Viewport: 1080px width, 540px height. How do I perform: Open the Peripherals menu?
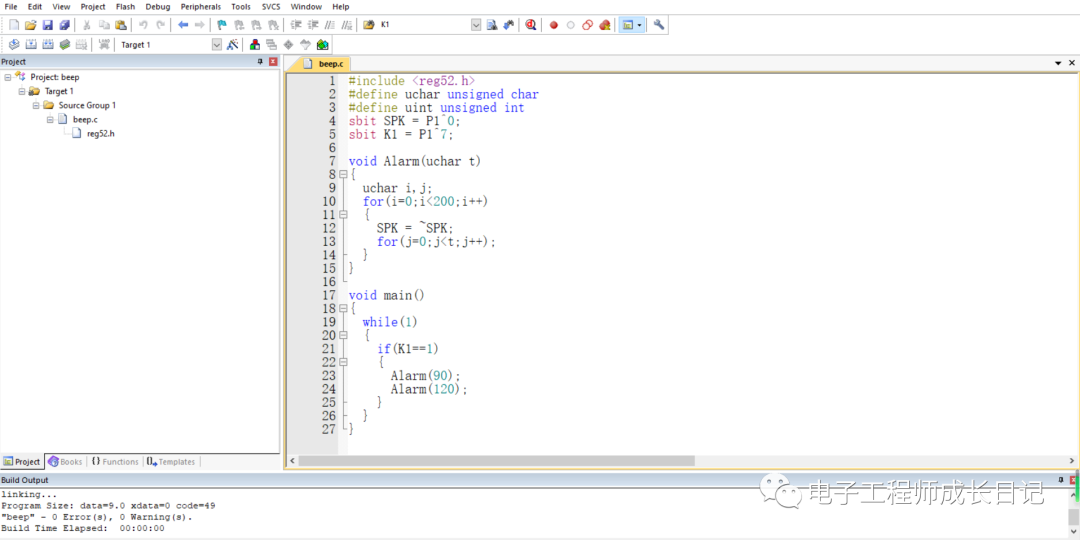click(200, 7)
